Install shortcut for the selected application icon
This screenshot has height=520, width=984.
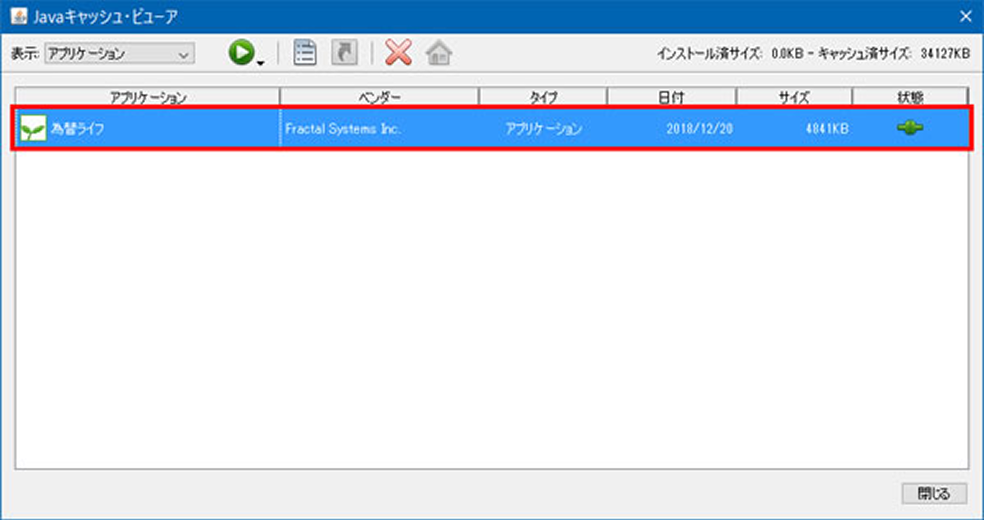(345, 53)
